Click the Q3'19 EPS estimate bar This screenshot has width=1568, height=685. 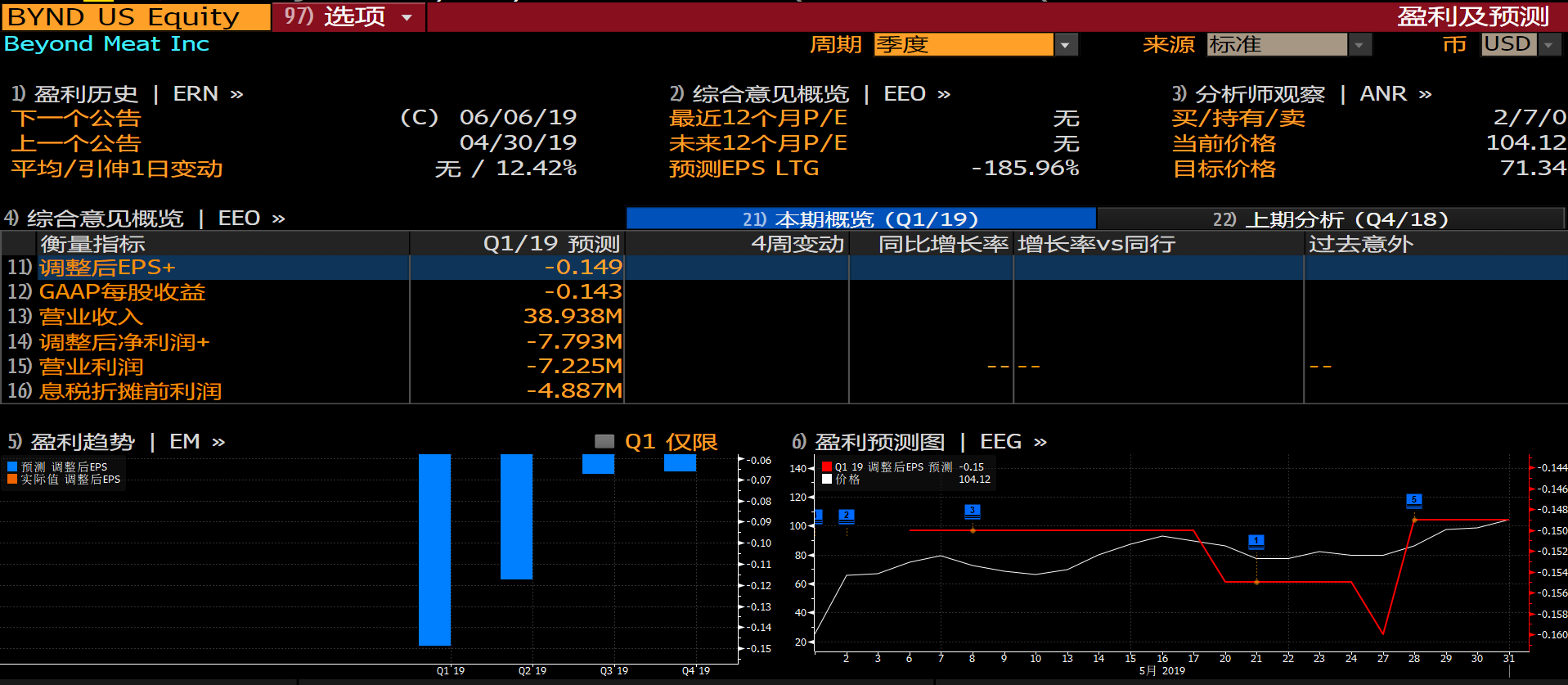pos(598,464)
